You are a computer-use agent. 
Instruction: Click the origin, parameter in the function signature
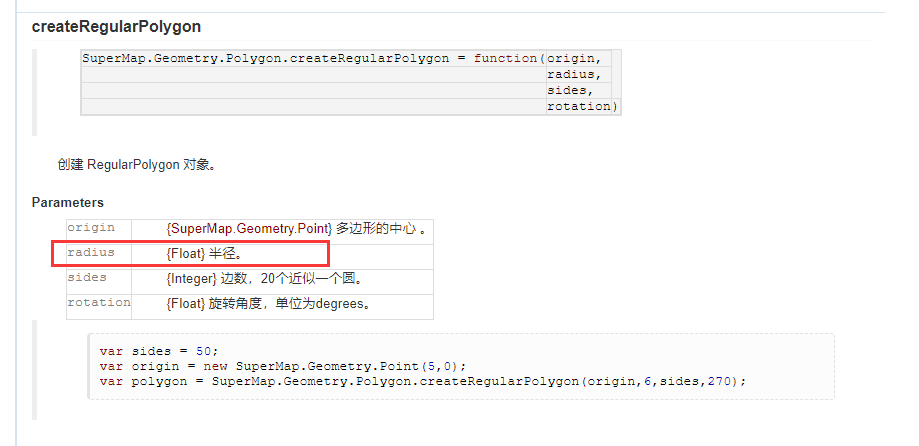click(x=574, y=59)
